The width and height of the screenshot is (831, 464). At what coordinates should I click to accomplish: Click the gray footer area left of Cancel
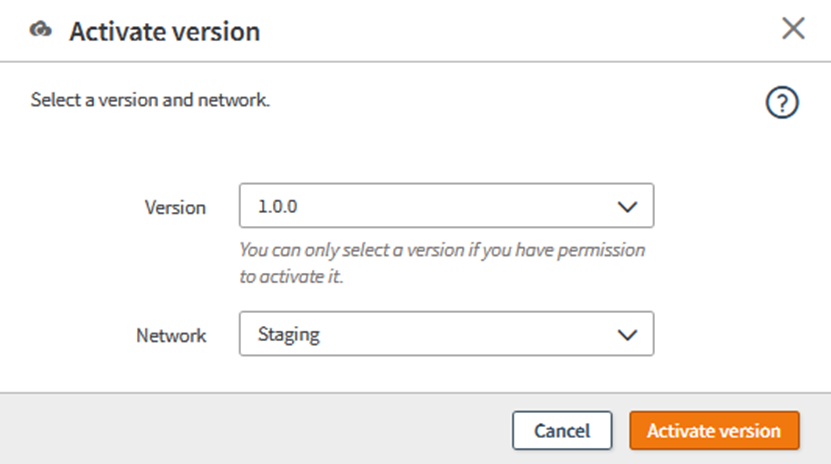point(250,430)
